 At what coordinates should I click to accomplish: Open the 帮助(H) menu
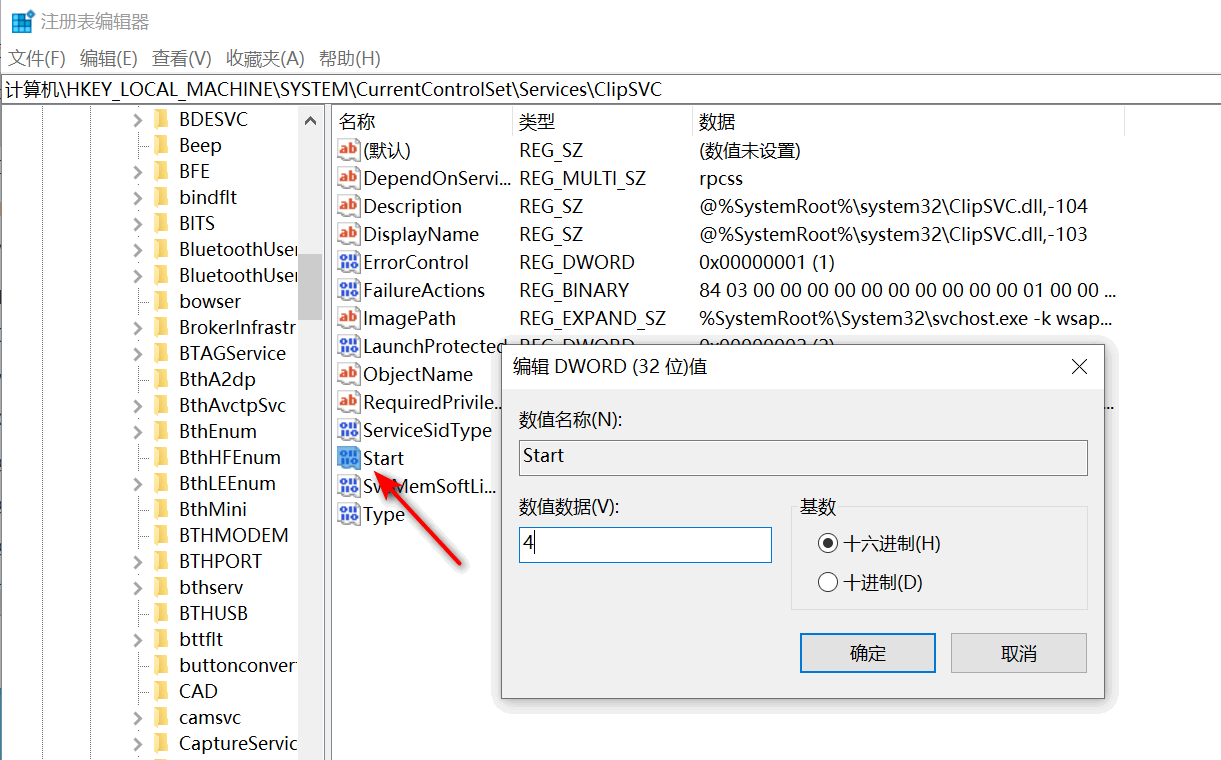350,58
